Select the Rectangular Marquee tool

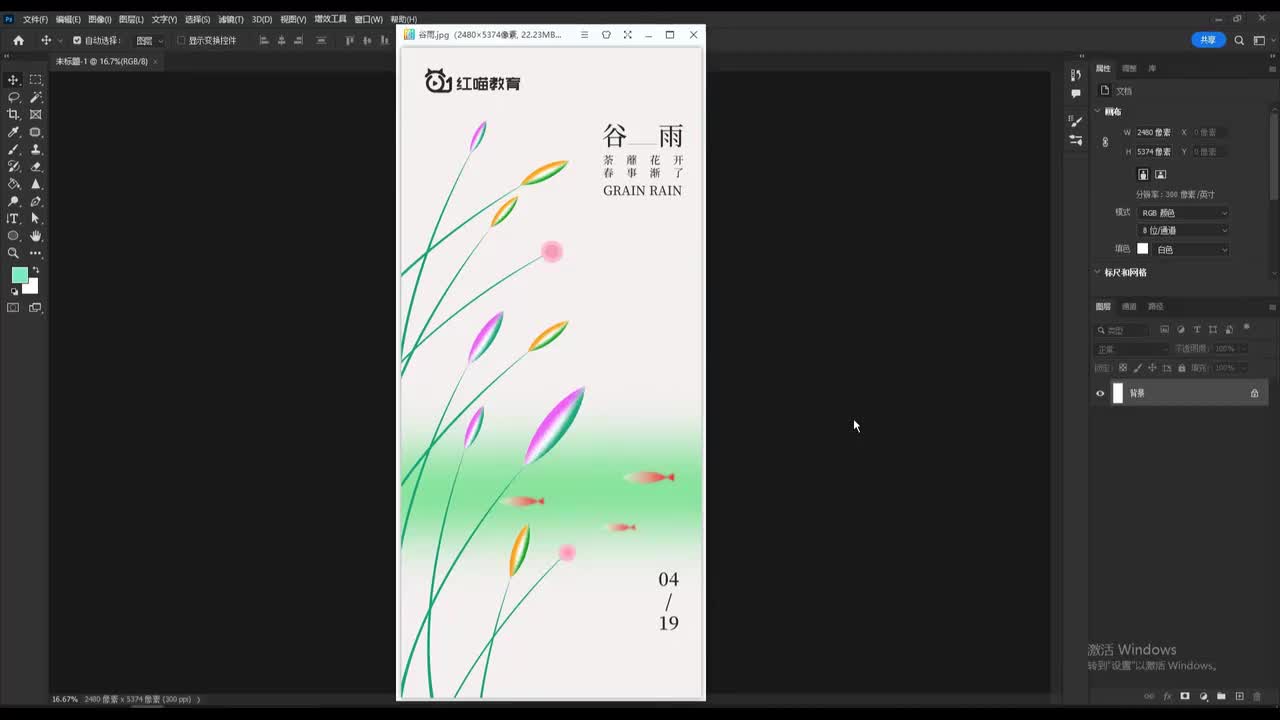35,80
